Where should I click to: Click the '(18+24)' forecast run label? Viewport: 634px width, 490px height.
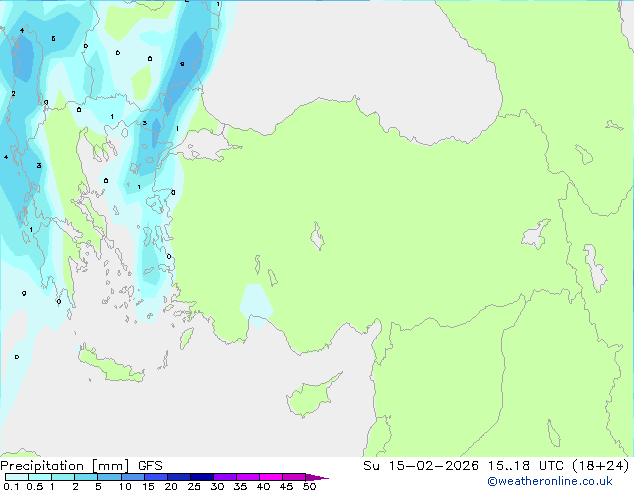tap(601, 466)
